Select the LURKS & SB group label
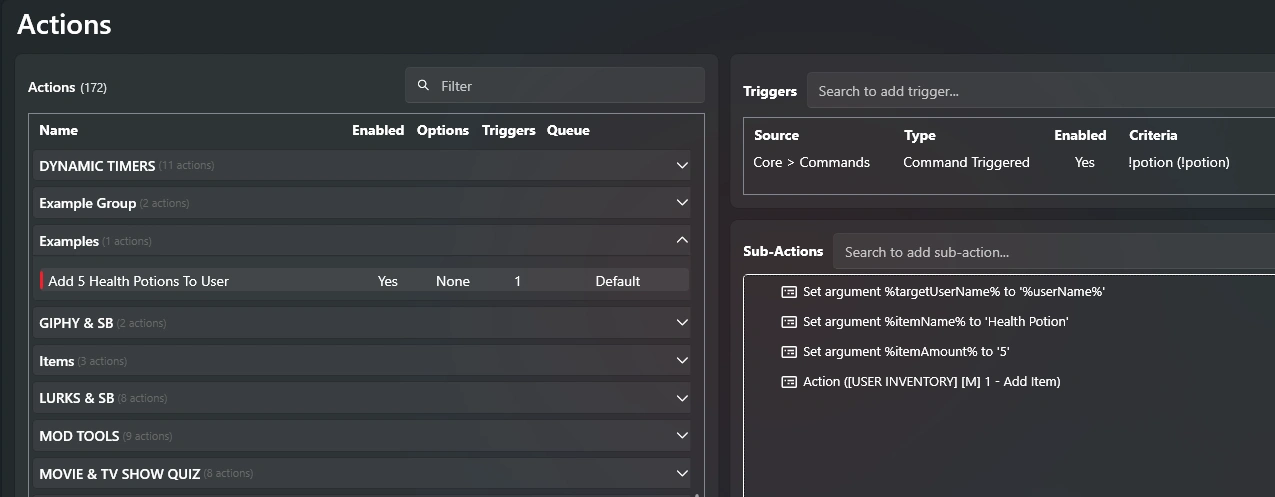Image resolution: width=1275 pixels, height=497 pixels. tap(77, 398)
